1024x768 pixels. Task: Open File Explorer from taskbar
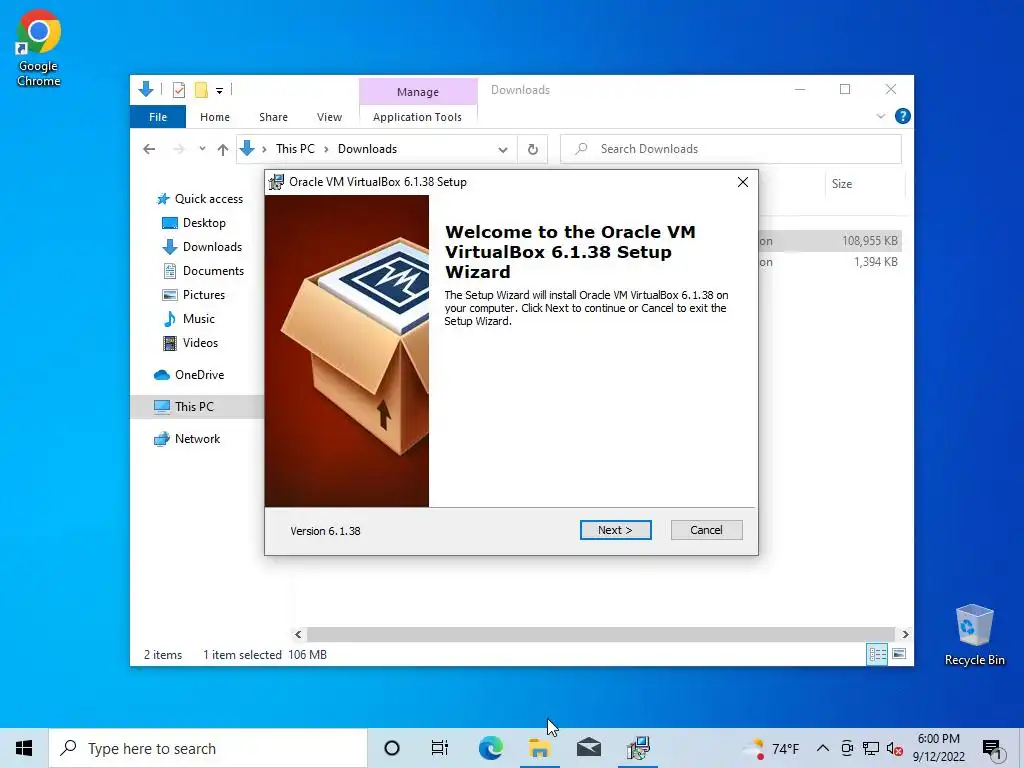(539, 748)
